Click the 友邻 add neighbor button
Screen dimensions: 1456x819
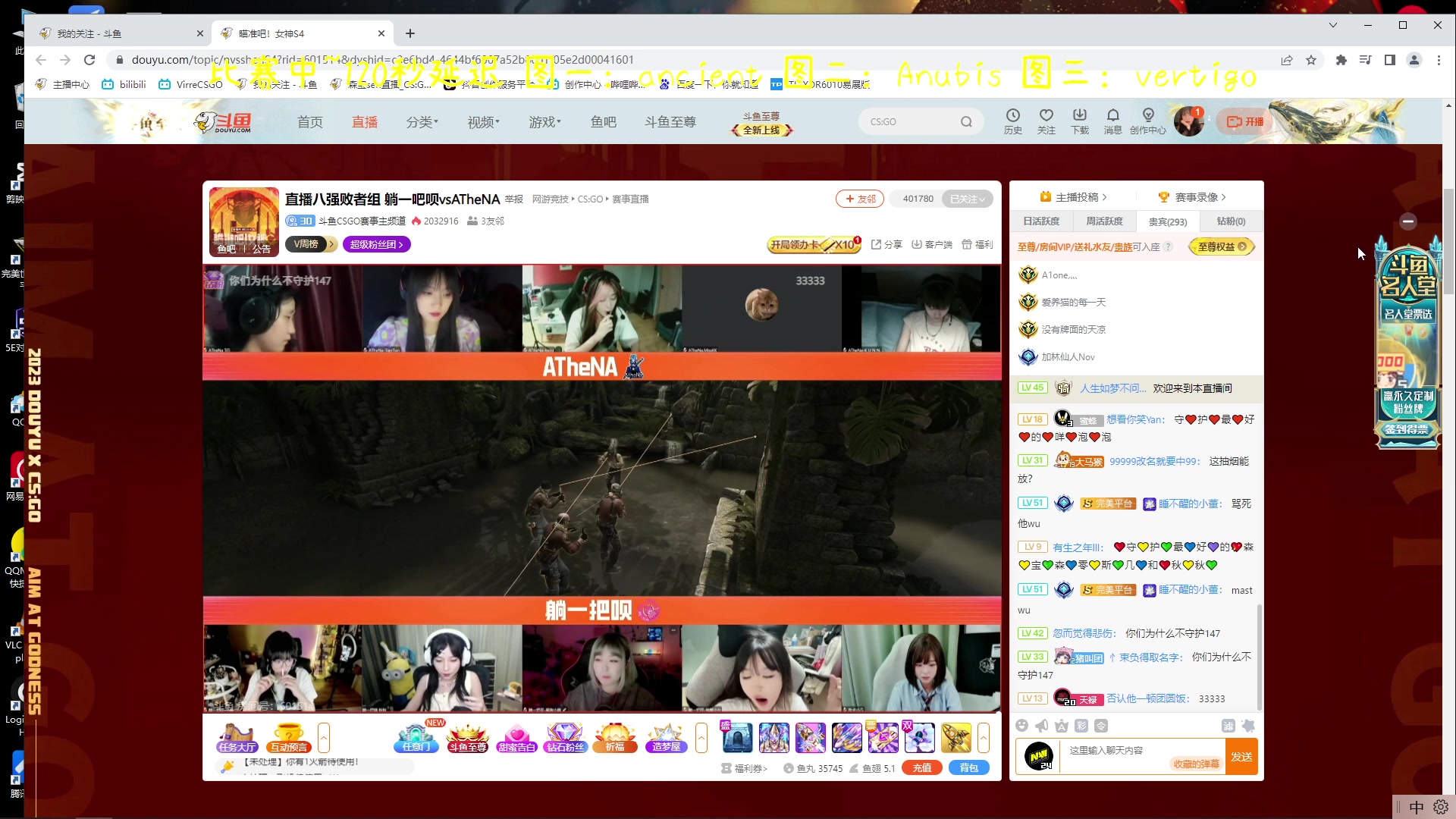click(x=860, y=199)
